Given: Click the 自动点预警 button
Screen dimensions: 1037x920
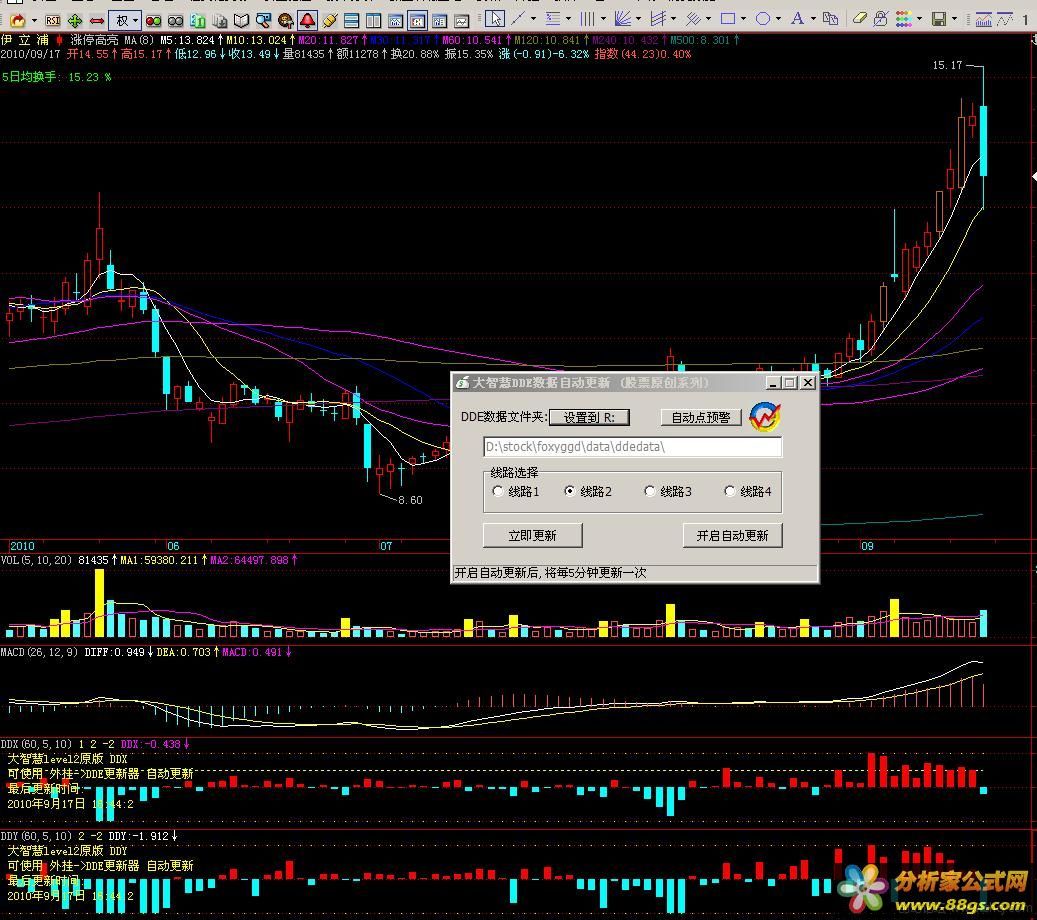Looking at the screenshot, I should tap(701, 417).
